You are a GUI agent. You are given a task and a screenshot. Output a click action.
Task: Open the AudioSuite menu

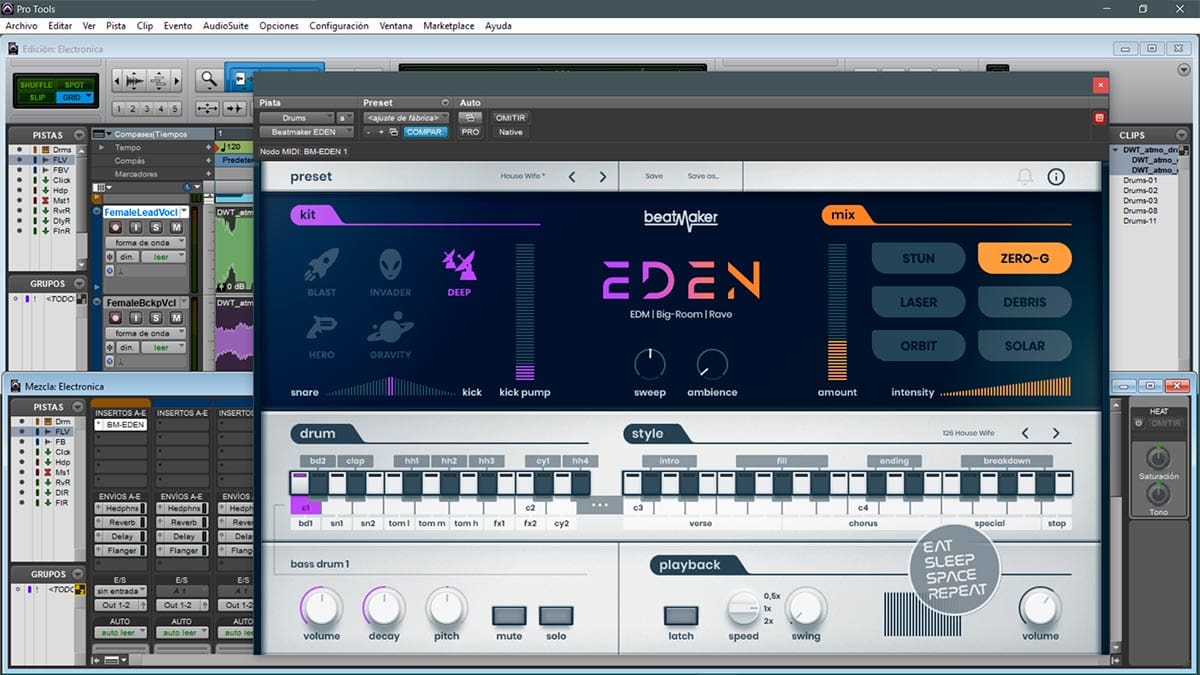(x=226, y=26)
